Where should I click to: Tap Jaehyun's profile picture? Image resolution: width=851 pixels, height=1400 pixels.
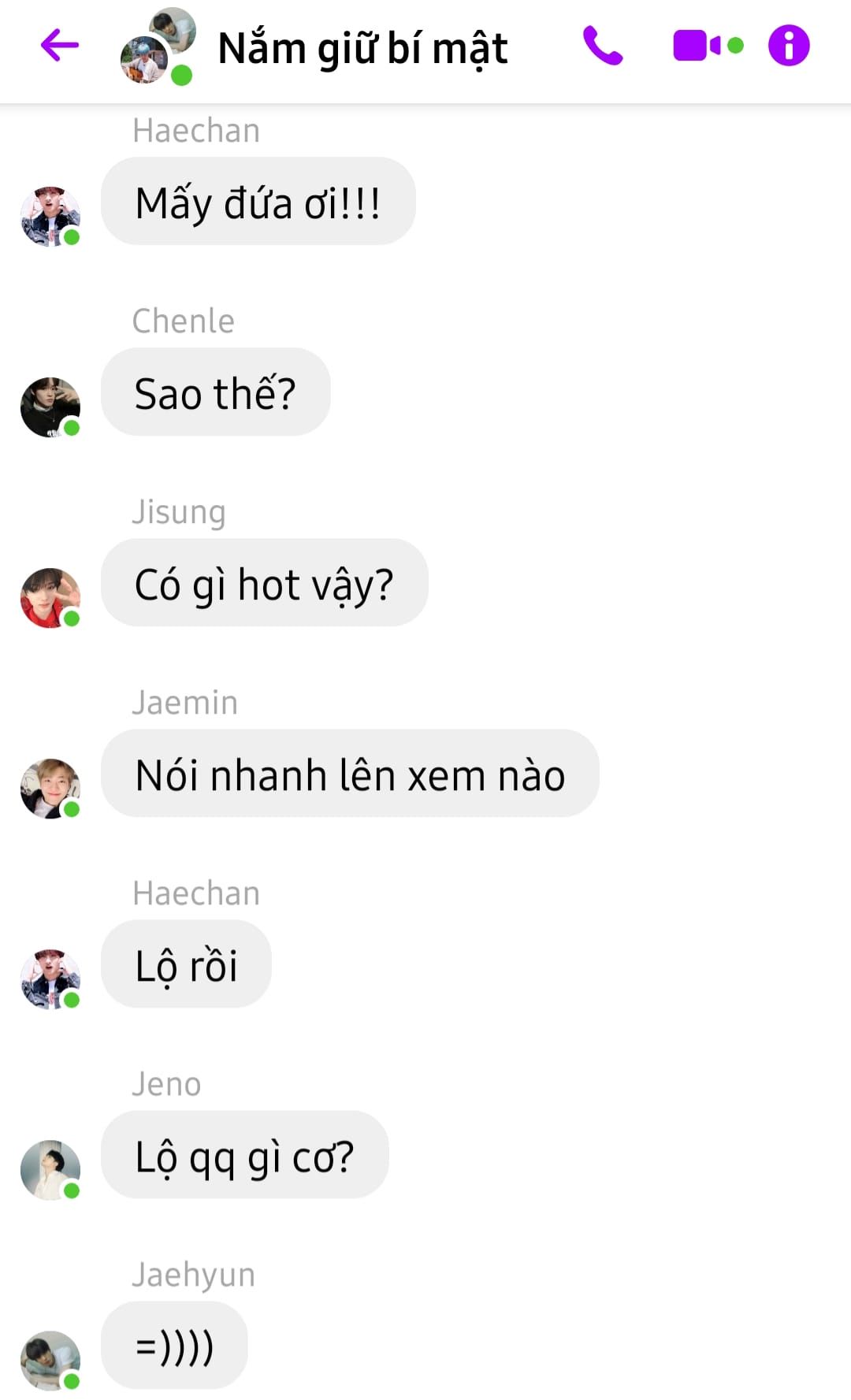pos(50,1360)
